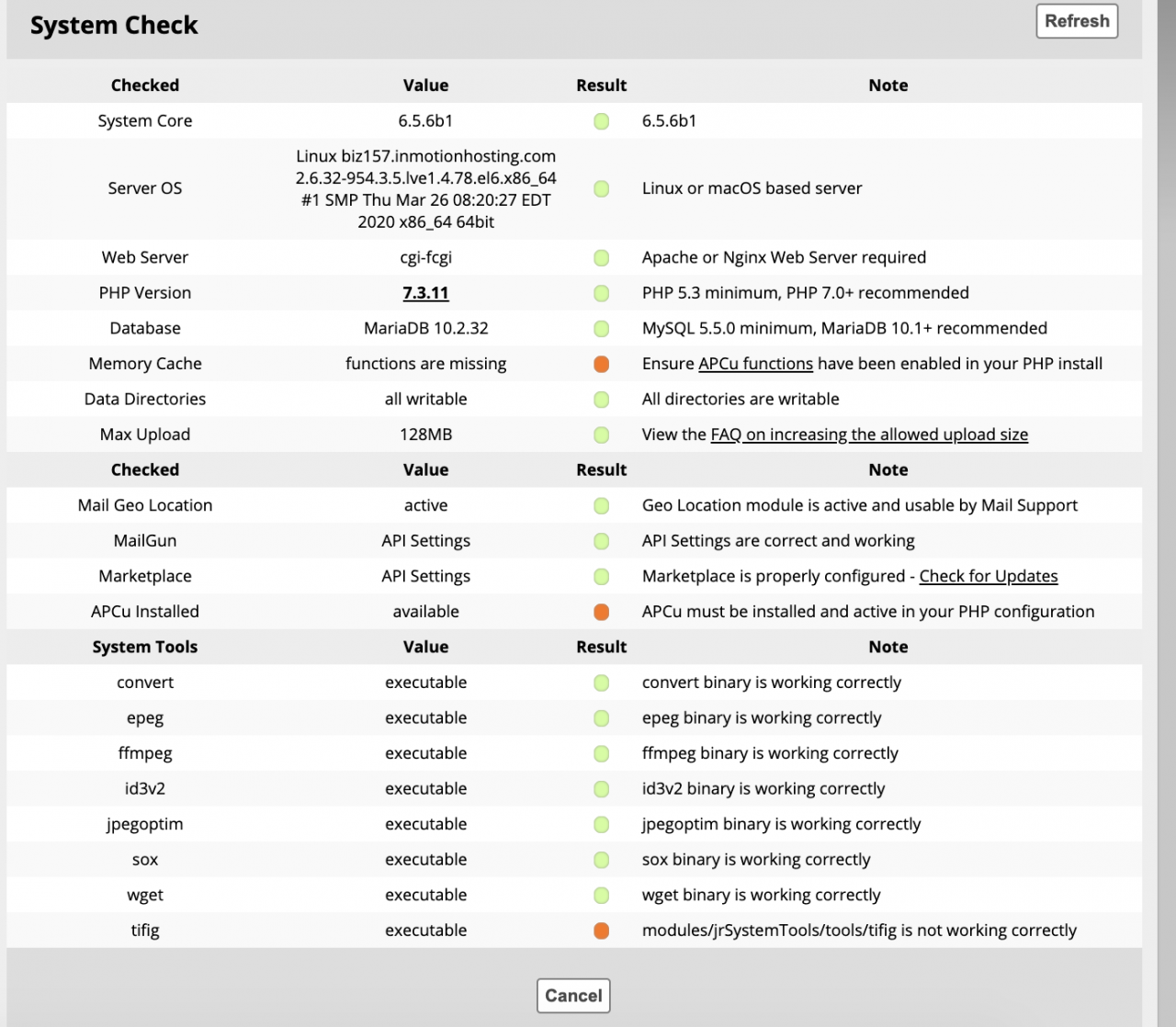1176x1027 pixels.
Task: Click the Marketplace row label
Action: 145,576
